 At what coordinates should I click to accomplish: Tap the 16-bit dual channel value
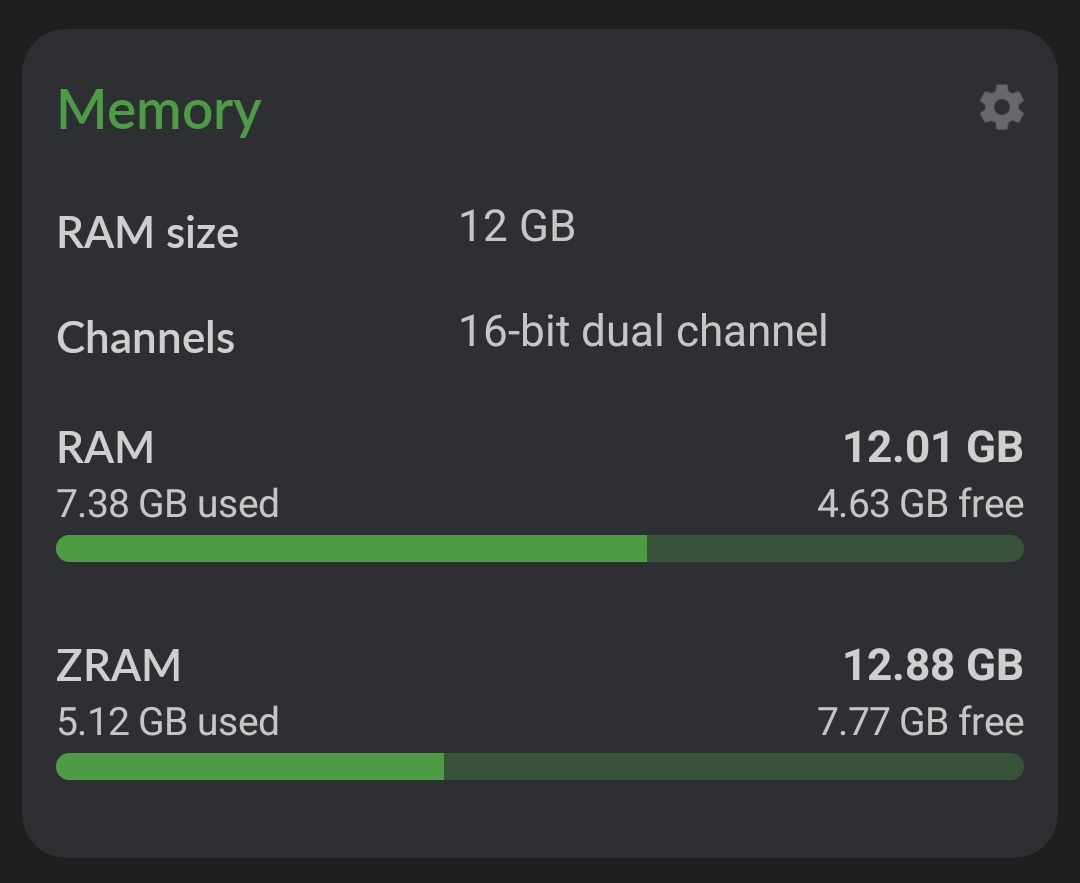pyautogui.click(x=643, y=331)
